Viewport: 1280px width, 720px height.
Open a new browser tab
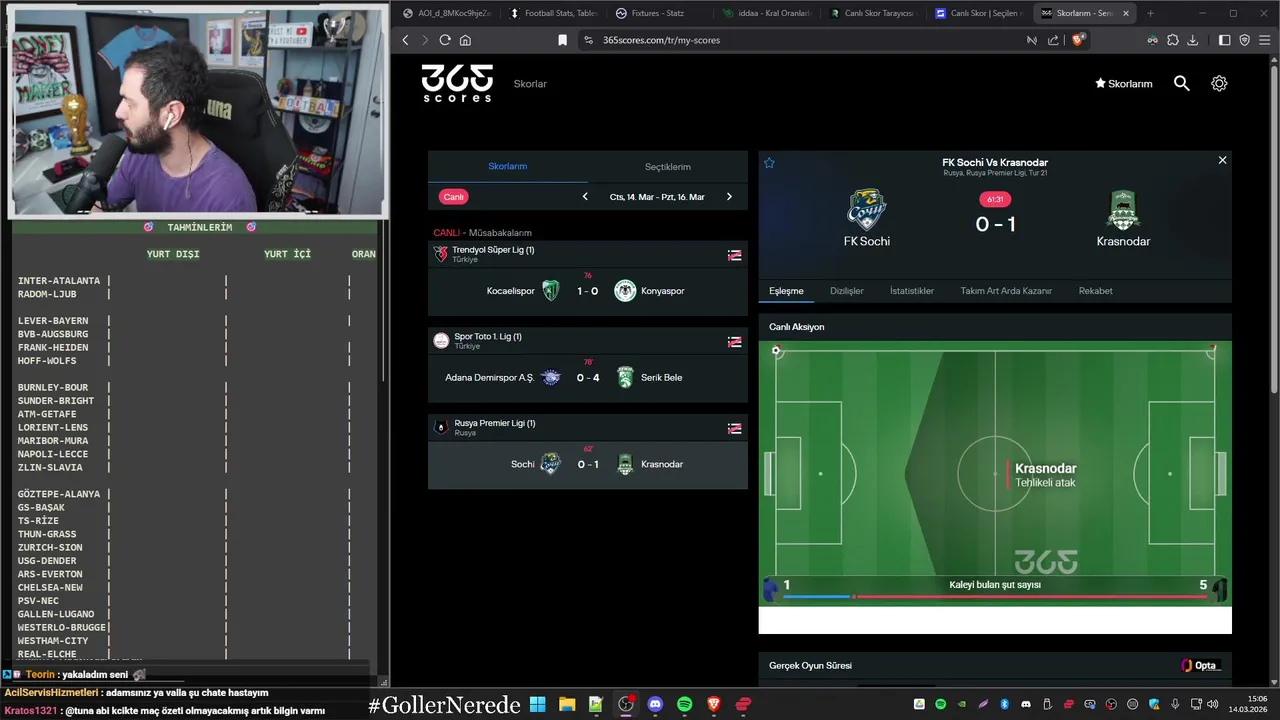pos(1150,13)
